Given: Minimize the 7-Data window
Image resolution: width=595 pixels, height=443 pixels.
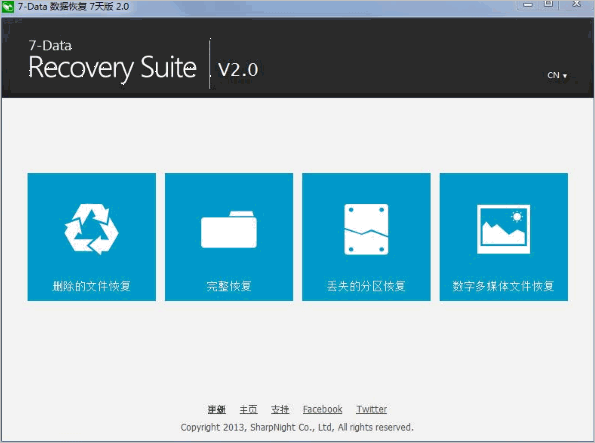Looking at the screenshot, I should click(528, 5).
